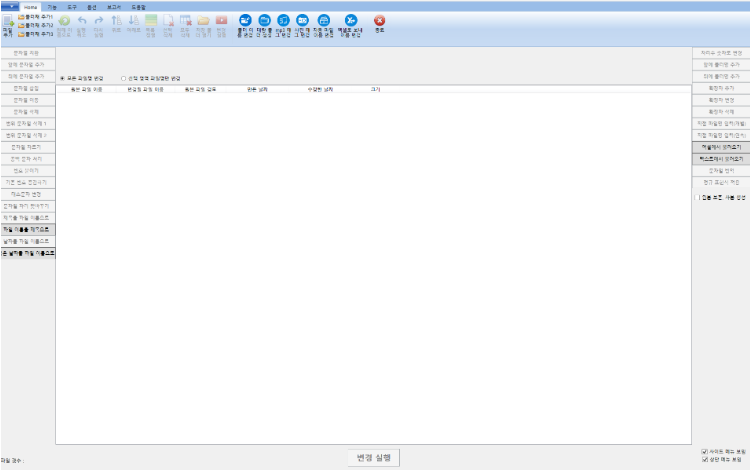The height and width of the screenshot is (470, 750).
Task: Click the first 폴더채 추가1 folder icon
Action: pos(21,17)
